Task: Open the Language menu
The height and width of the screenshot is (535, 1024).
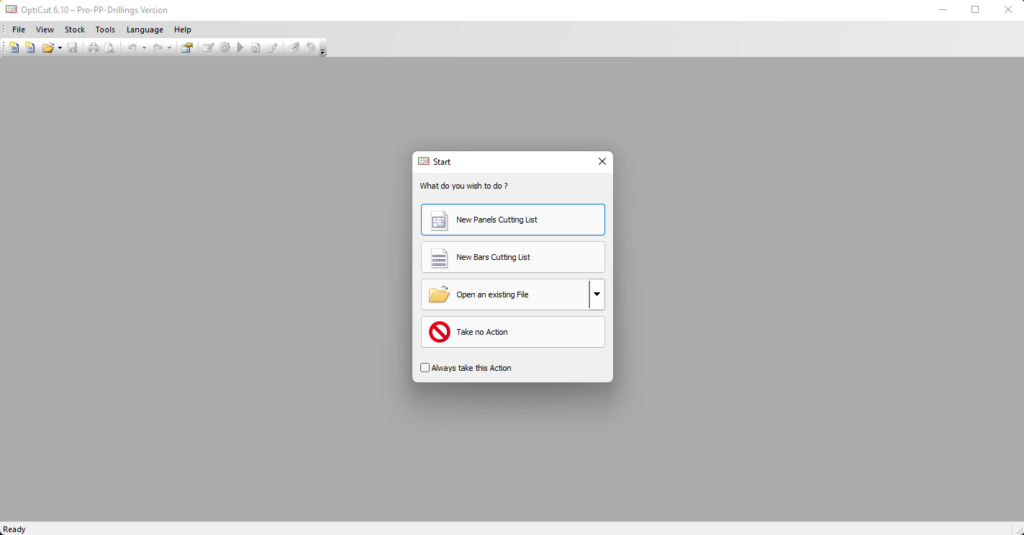Action: [144, 29]
